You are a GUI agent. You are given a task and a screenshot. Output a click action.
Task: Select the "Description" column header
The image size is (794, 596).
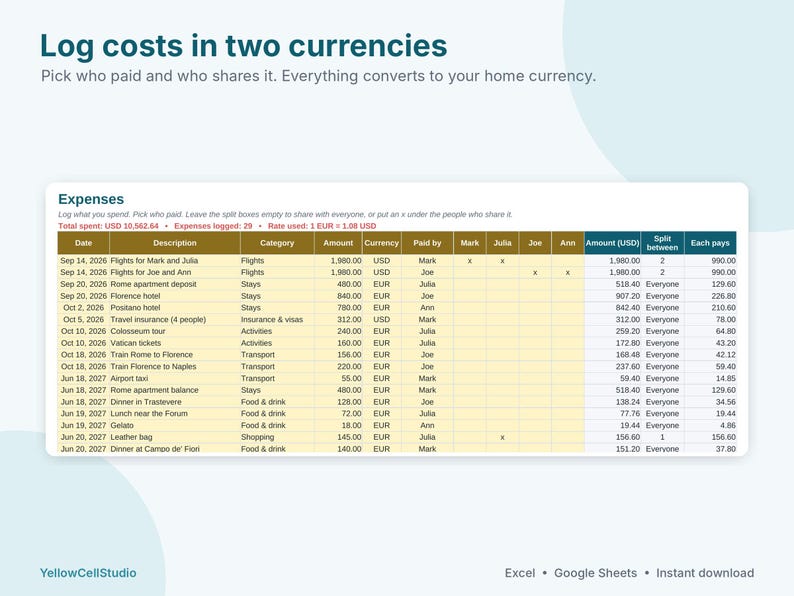(175, 243)
